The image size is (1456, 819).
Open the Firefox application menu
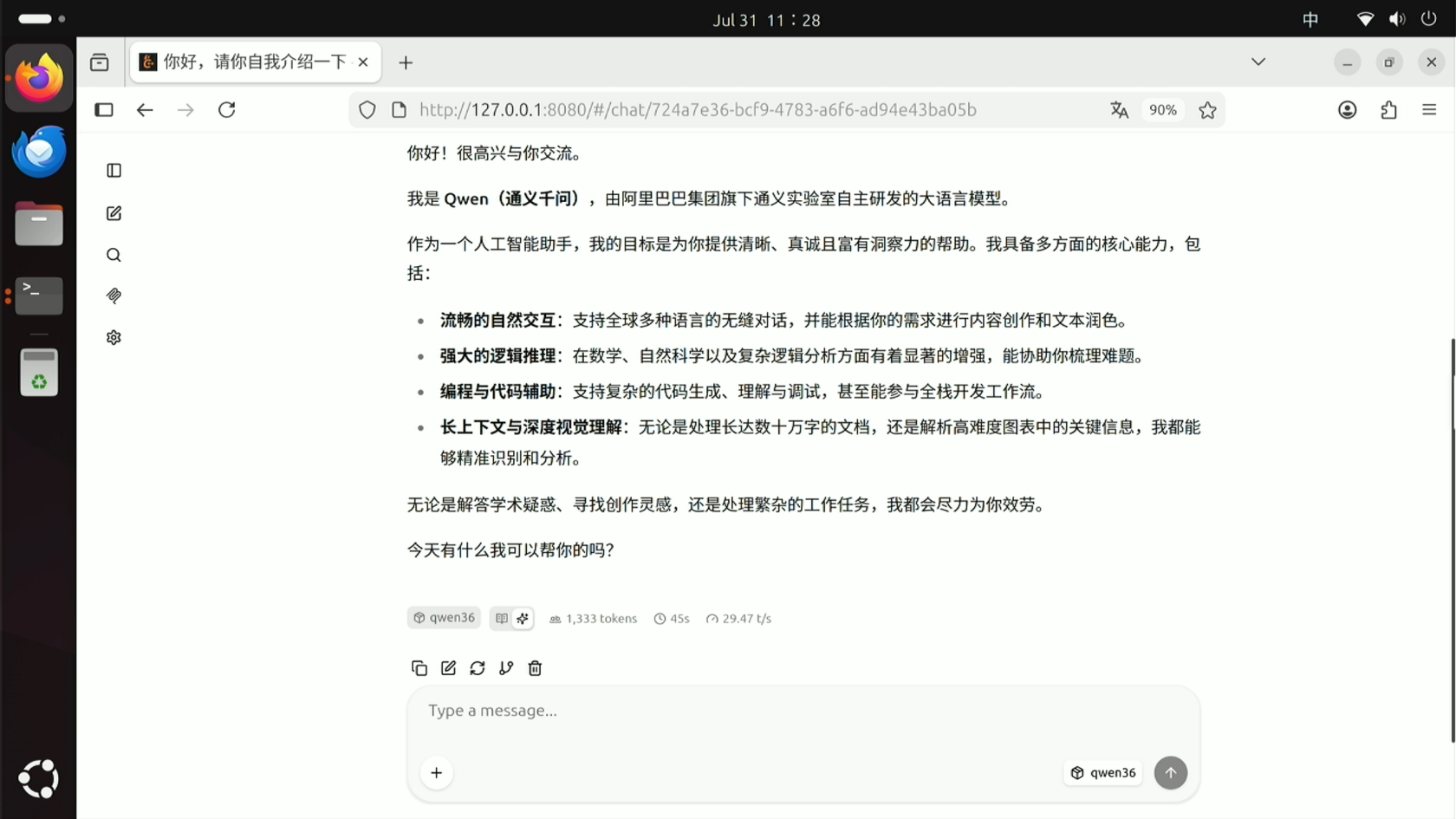pos(1430,110)
